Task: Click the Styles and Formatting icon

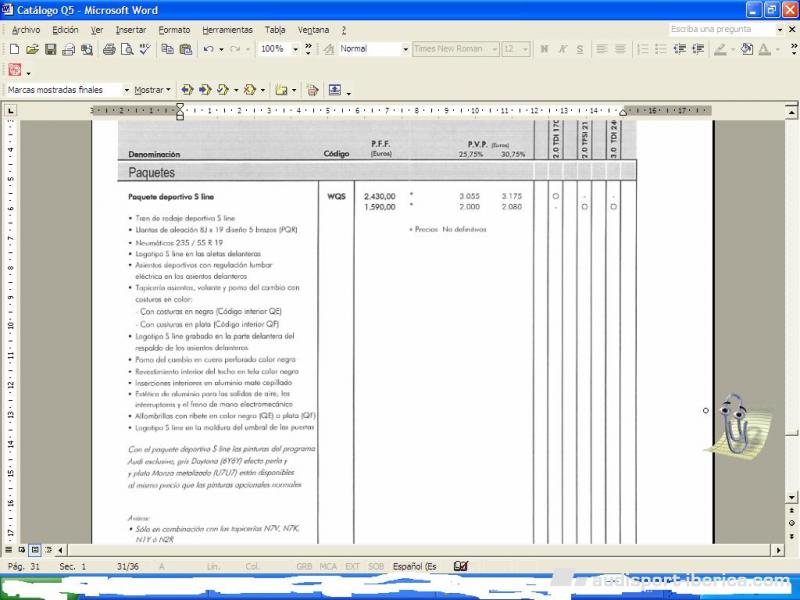Action: coord(329,49)
